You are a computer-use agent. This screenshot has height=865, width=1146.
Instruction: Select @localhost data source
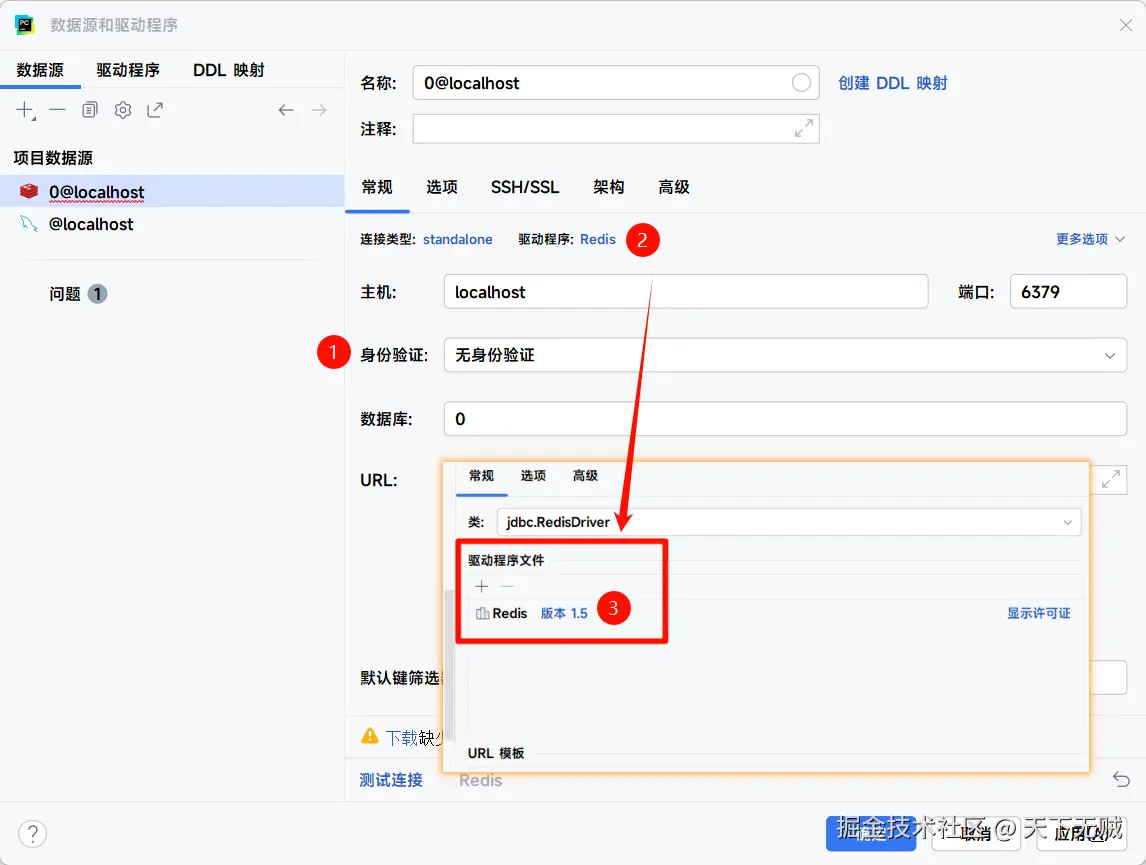(x=172, y=224)
